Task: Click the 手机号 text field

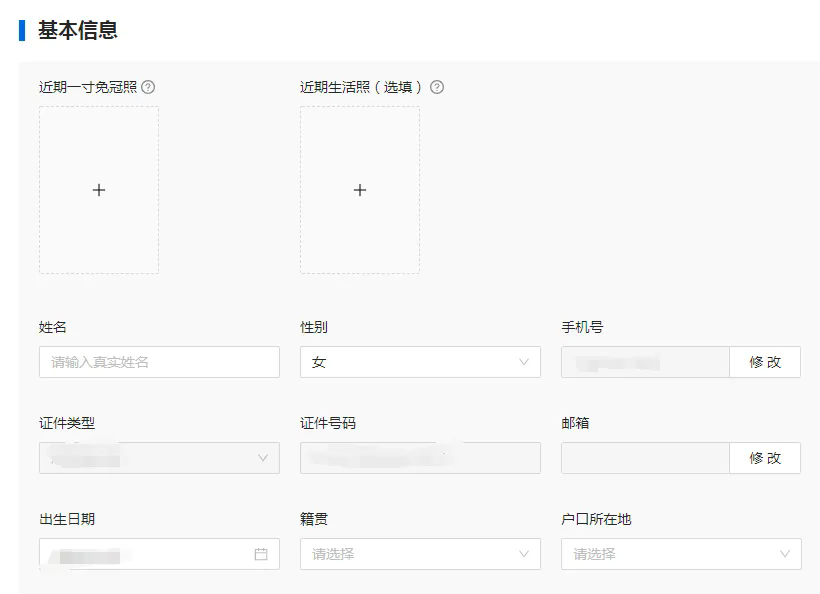Action: coord(645,362)
